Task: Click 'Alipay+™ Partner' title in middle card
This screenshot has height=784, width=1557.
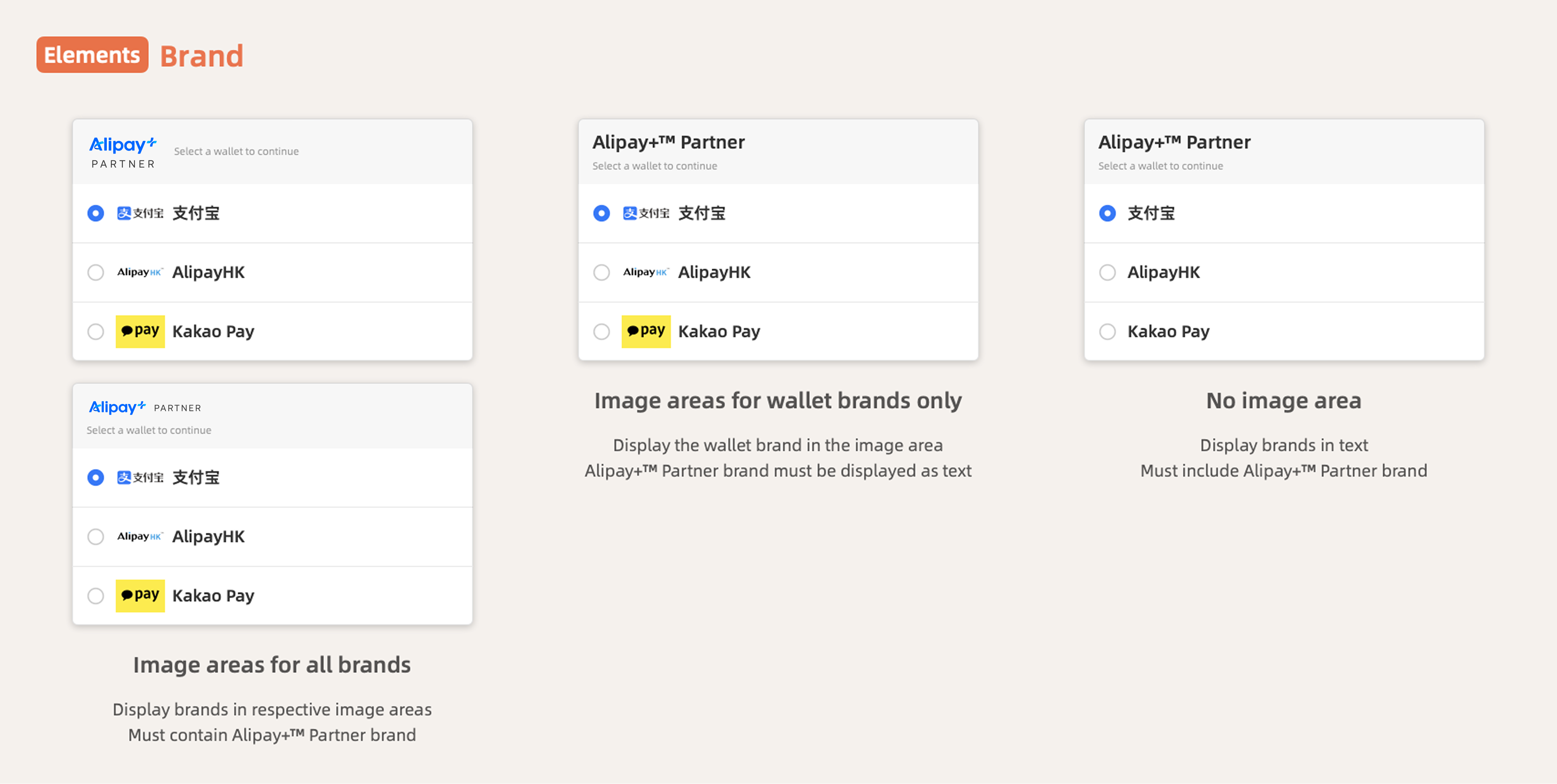Action: click(668, 142)
